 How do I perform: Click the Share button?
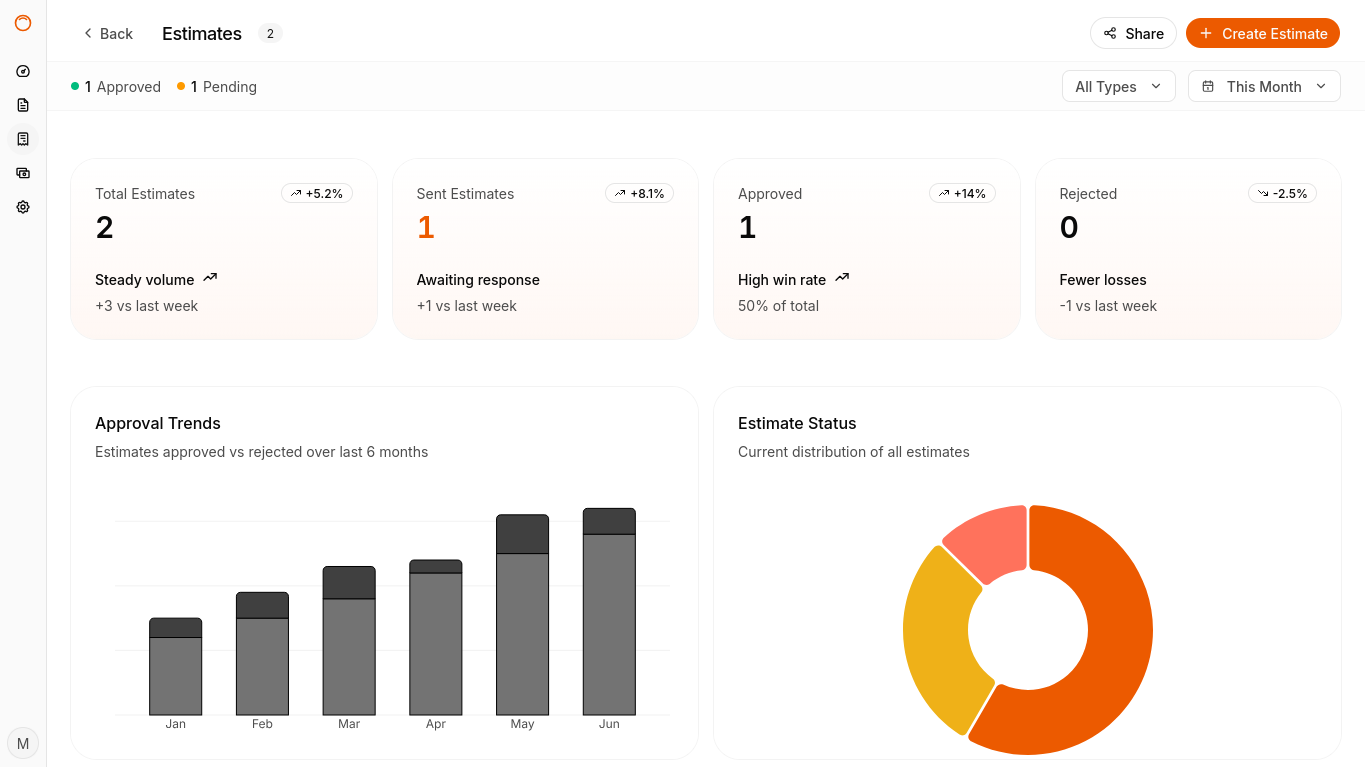1133,33
